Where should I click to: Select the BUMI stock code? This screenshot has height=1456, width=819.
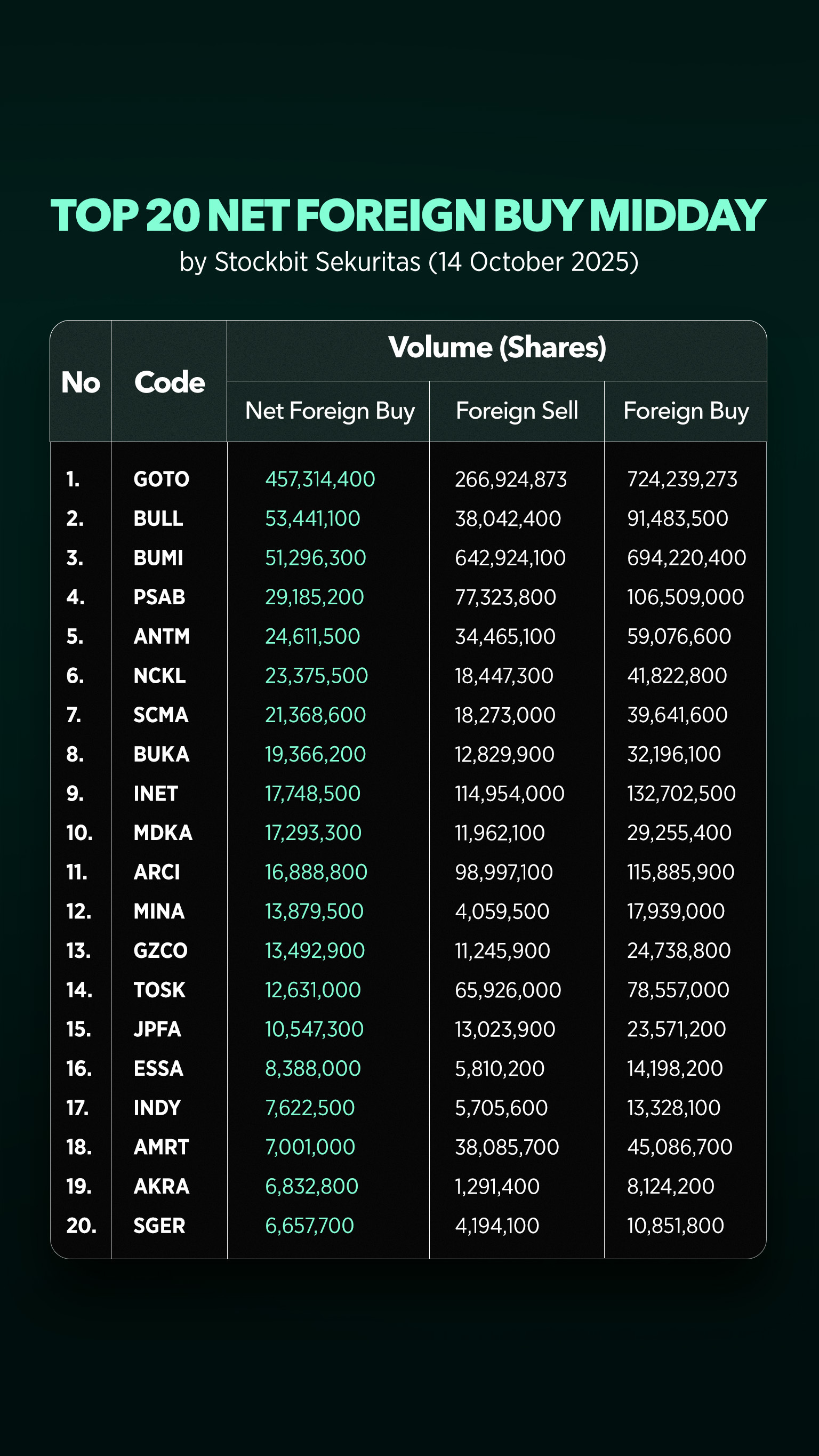click(x=158, y=558)
